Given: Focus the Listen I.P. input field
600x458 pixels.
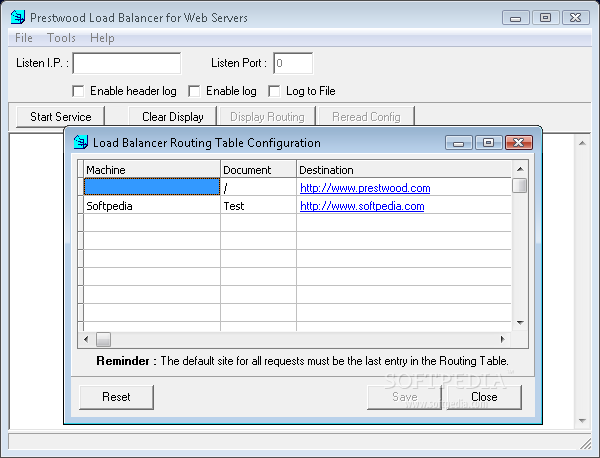Looking at the screenshot, I should 127,63.
